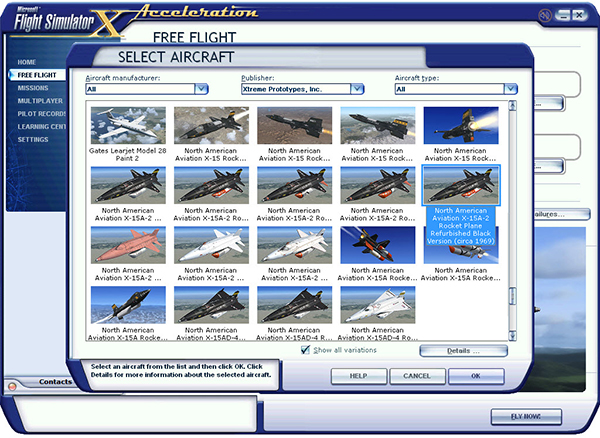Select the X-15A climbing above the clouds
The height and width of the screenshot is (438, 600).
point(128,305)
